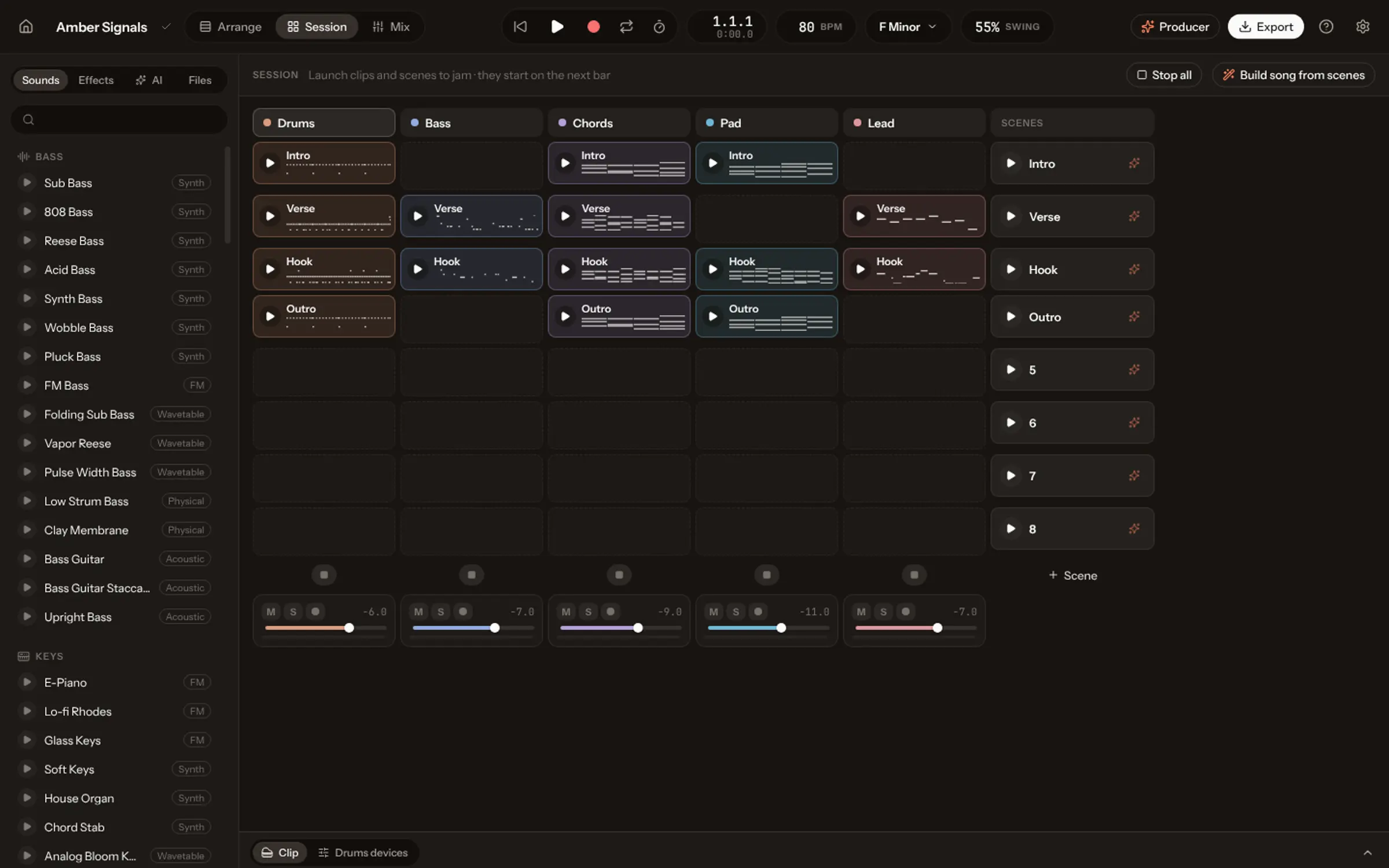
Task: Go to home via house icon
Action: click(26, 27)
